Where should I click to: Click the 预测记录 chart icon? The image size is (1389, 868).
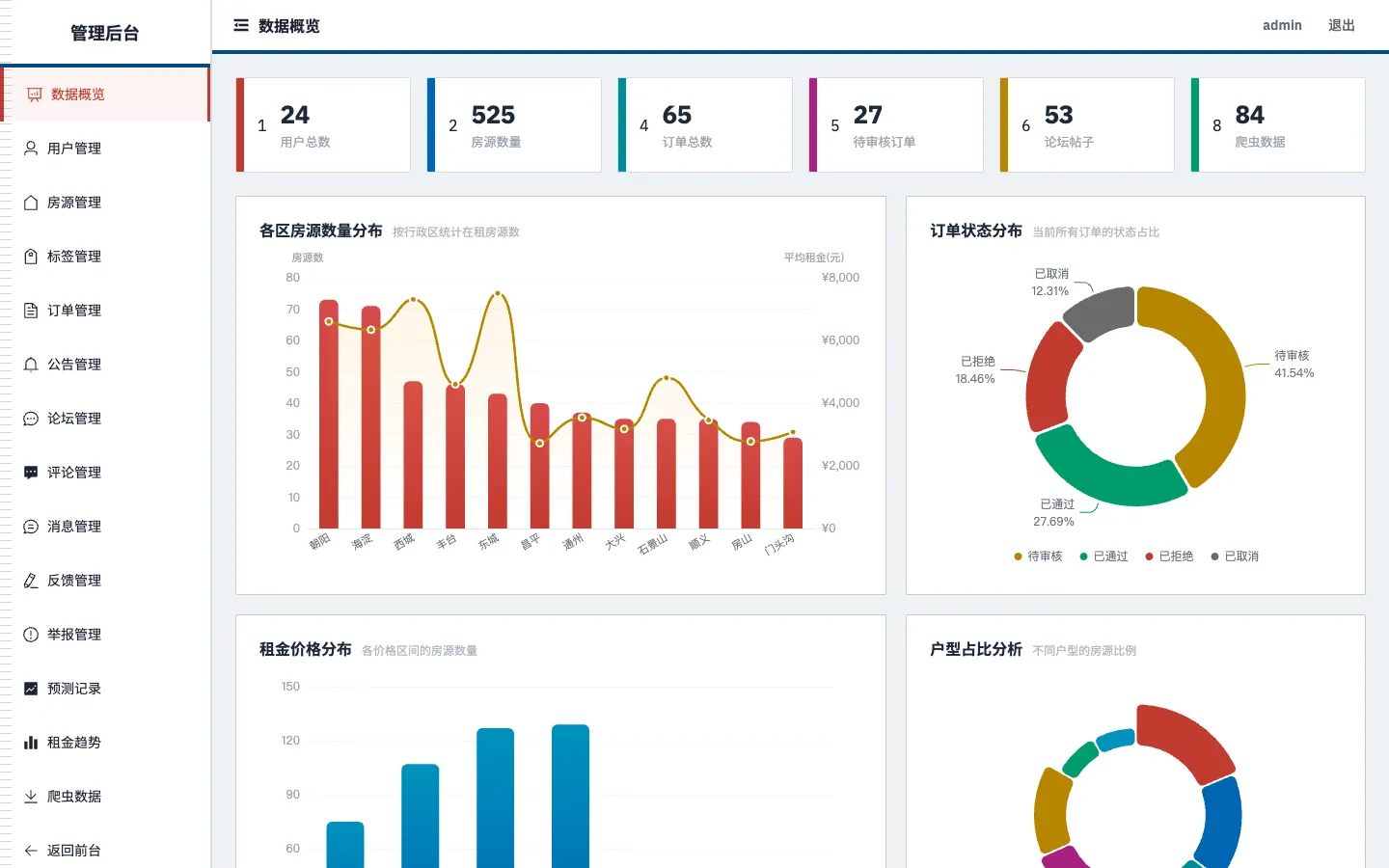coord(31,689)
